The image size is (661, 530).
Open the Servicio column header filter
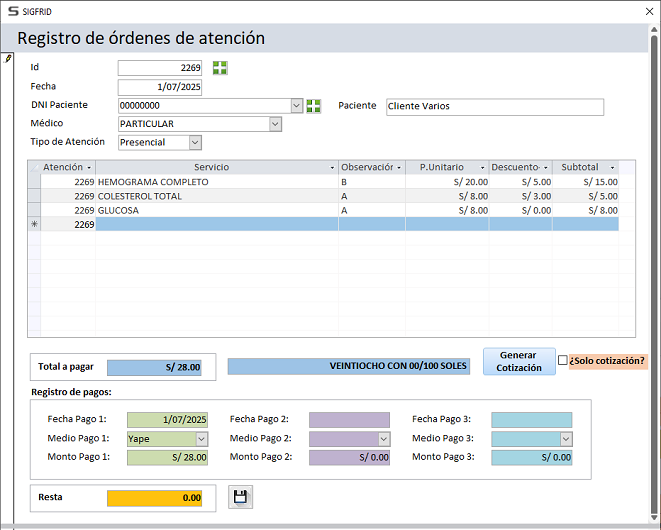[x=331, y=167]
